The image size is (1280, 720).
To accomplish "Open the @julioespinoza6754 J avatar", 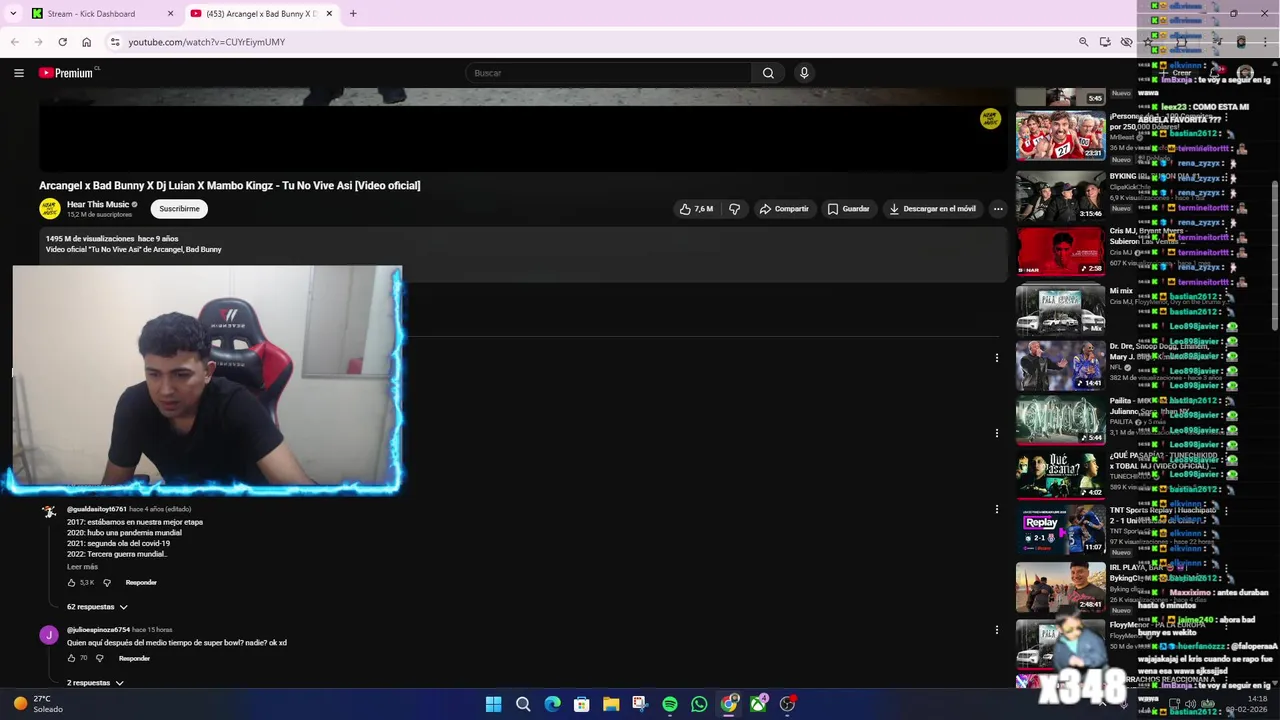I will 48,635.
